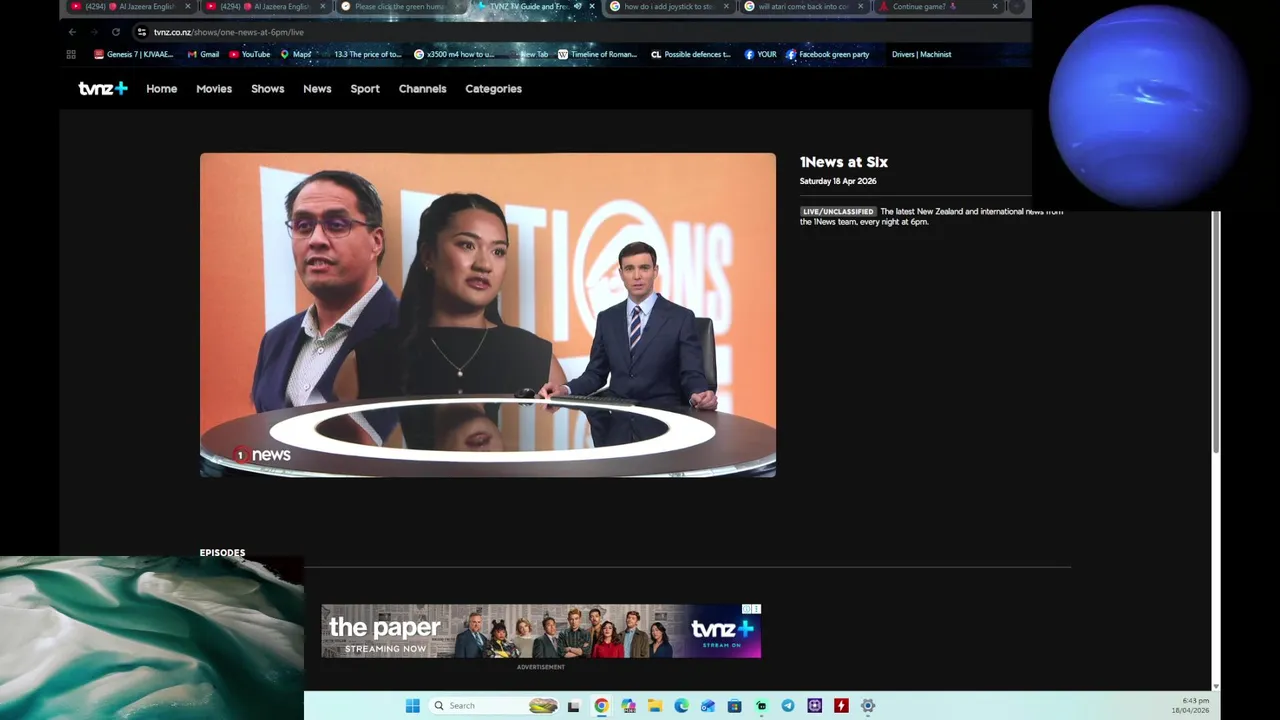The width and height of the screenshot is (1280, 720).
Task: Reload the current page
Action: (x=116, y=32)
